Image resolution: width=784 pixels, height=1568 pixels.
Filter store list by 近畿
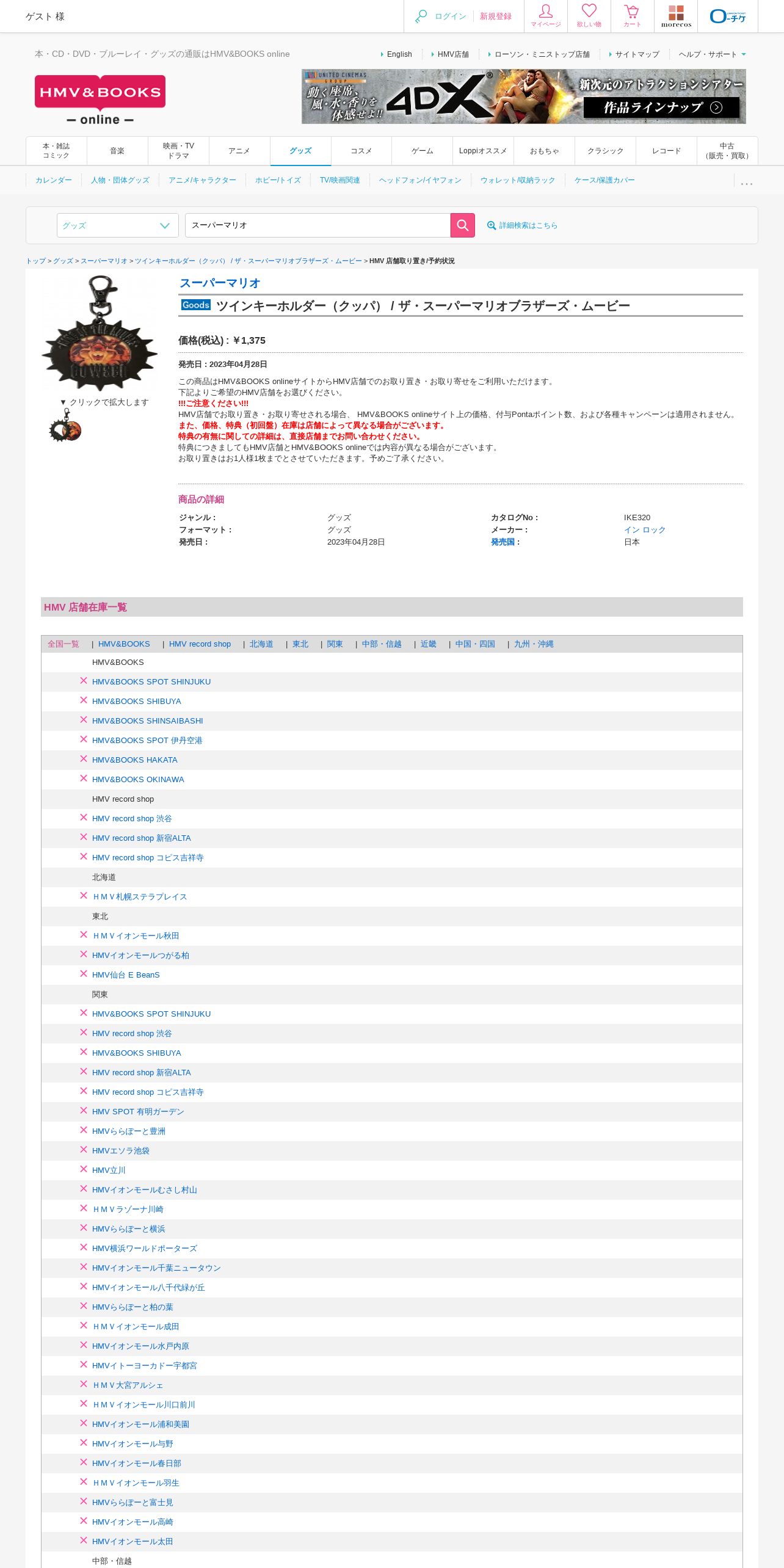(x=428, y=644)
